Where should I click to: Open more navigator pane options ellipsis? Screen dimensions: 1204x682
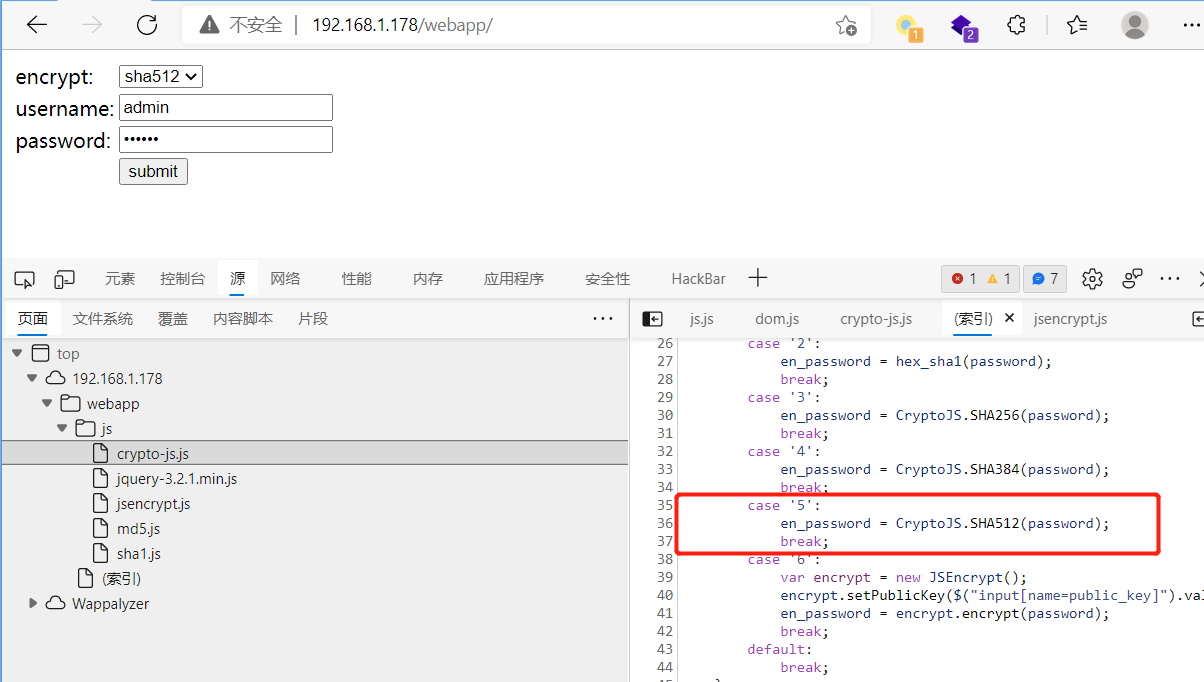coord(603,319)
